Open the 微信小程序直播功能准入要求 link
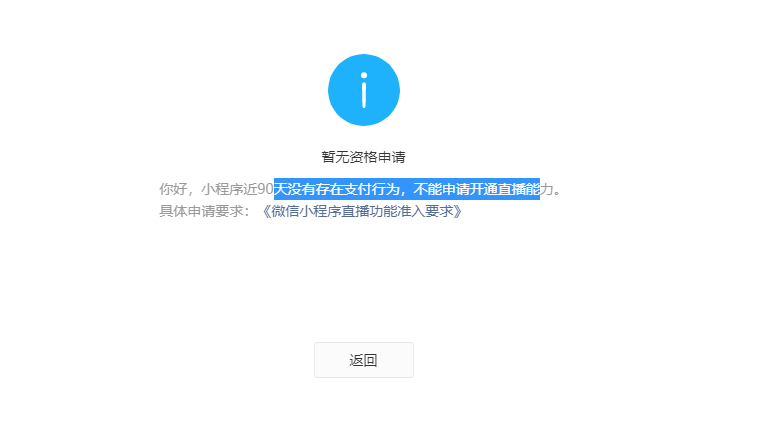 362,211
